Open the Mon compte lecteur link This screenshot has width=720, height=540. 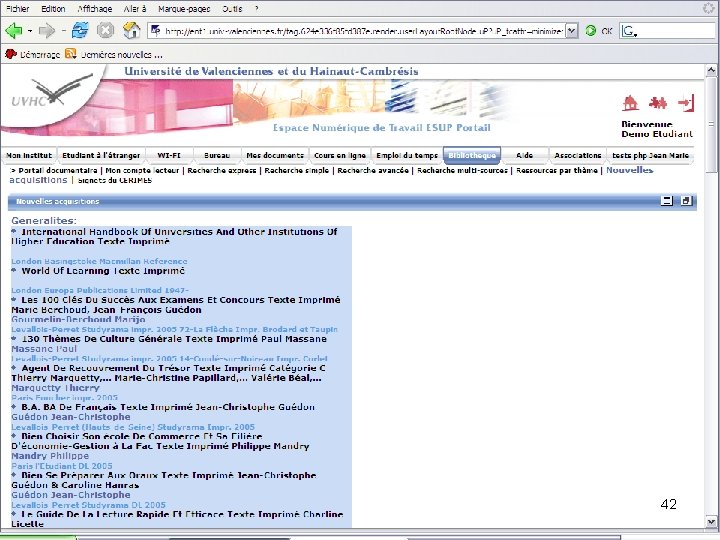(142, 170)
